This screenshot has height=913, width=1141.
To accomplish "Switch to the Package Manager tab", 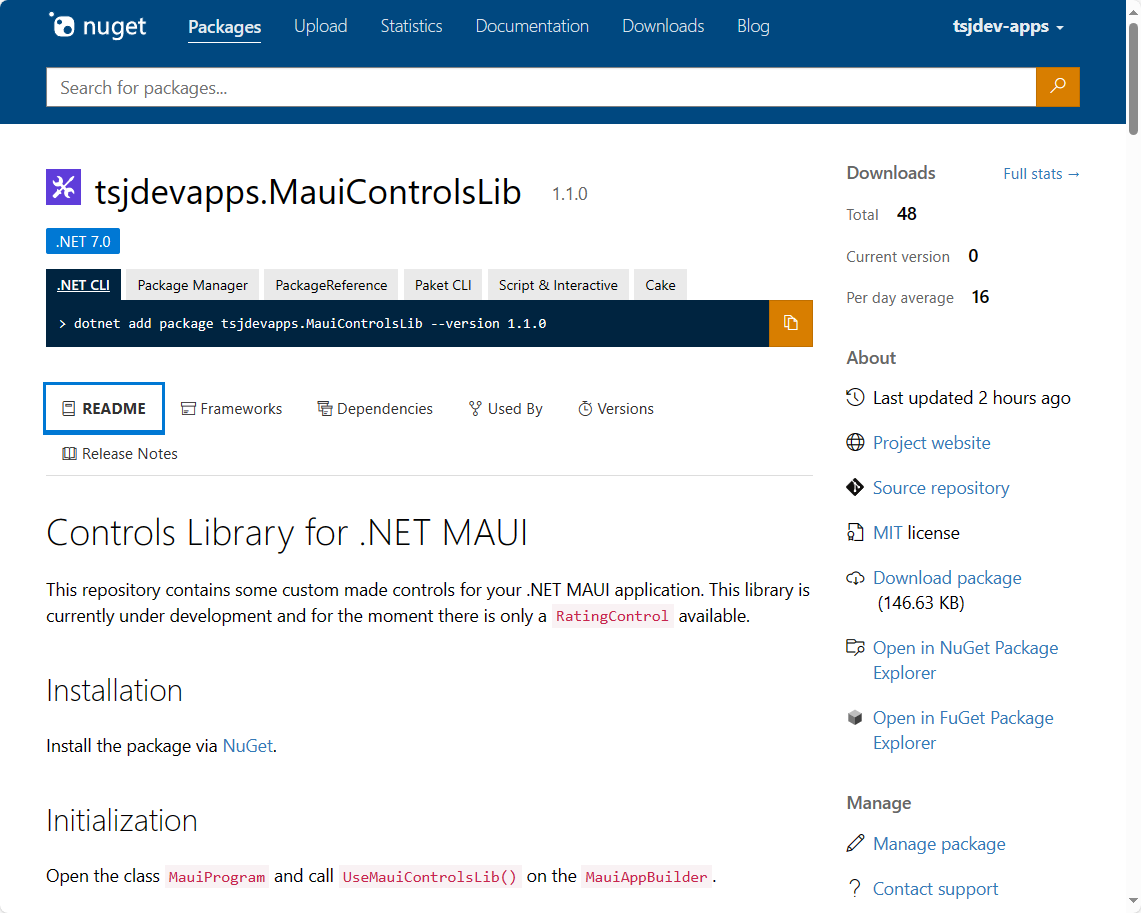I will tap(192, 285).
